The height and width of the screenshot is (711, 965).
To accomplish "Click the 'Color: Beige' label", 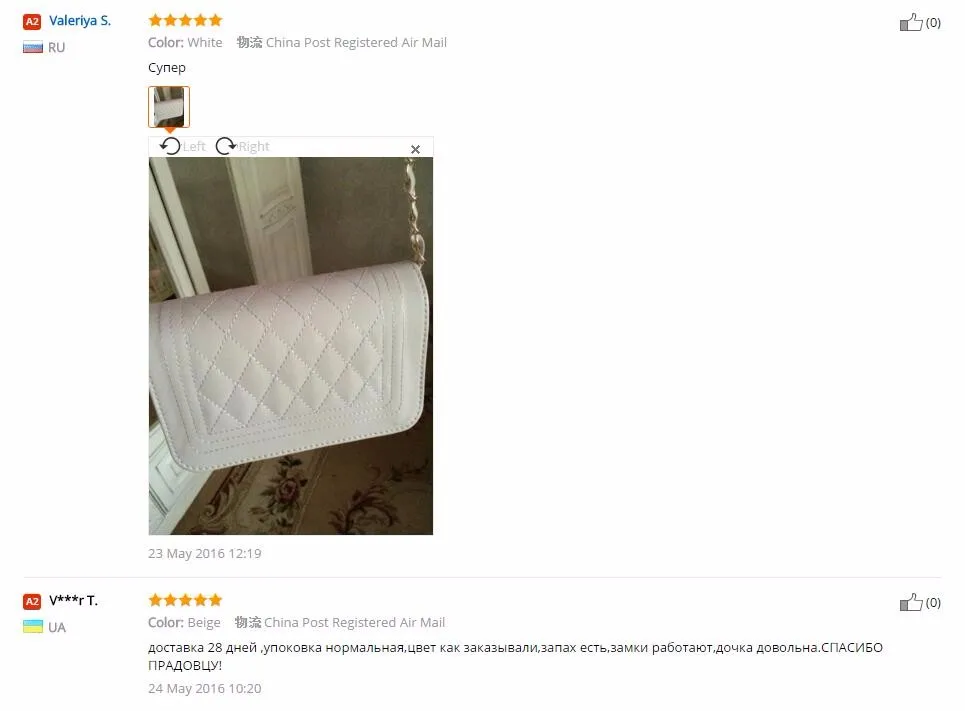I will click(184, 622).
